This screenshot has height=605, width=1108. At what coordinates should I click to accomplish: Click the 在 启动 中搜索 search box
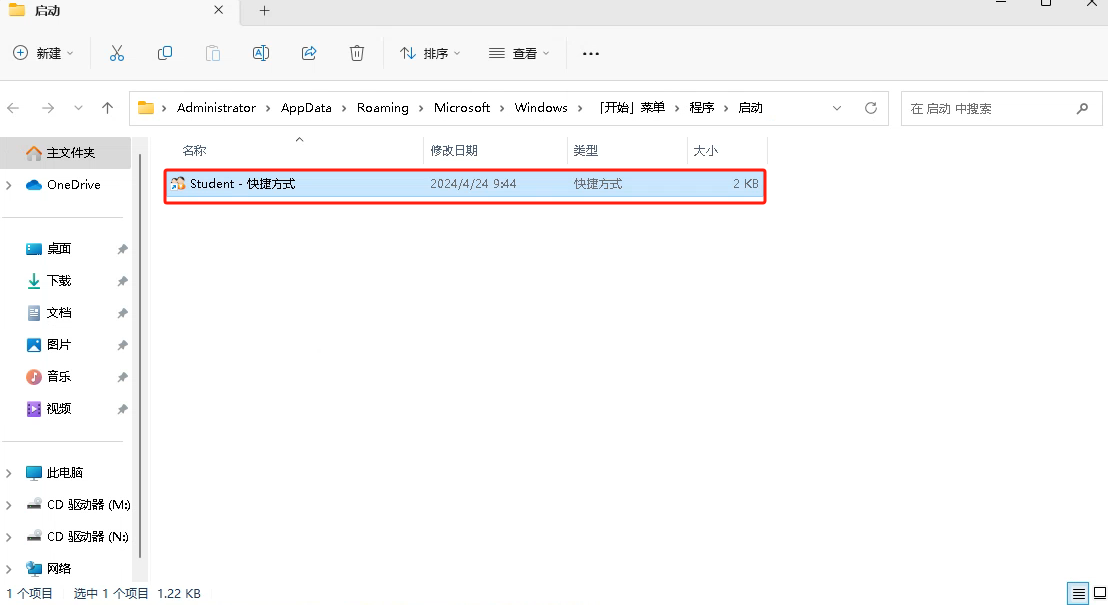click(990, 108)
